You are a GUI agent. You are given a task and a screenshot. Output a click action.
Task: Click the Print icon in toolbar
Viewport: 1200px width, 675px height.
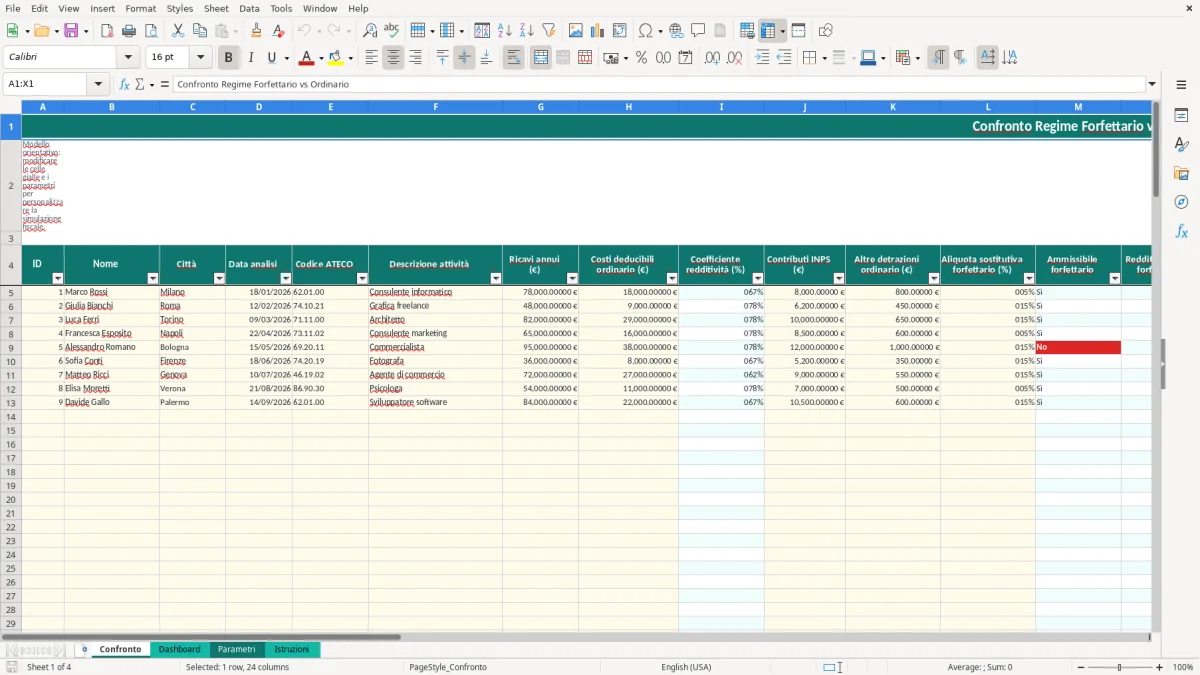[x=129, y=31]
